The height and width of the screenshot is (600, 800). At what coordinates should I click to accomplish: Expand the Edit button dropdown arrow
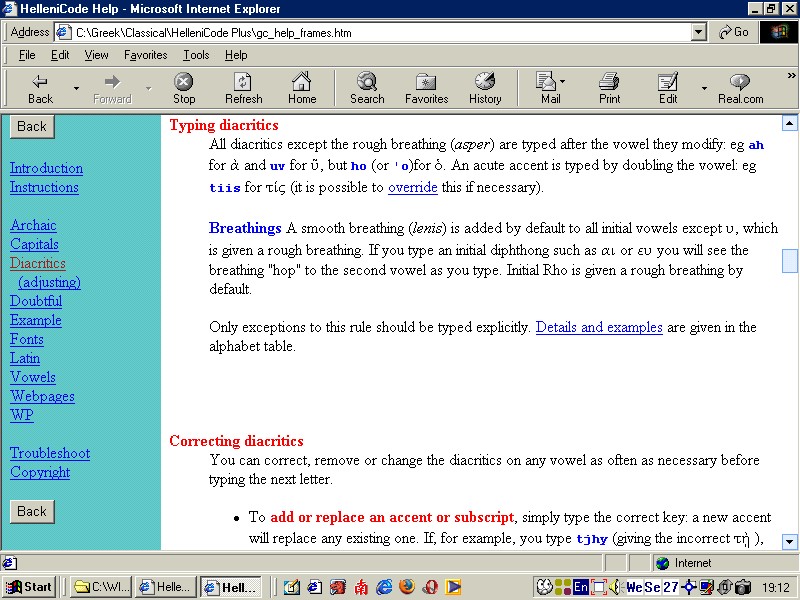coord(705,87)
